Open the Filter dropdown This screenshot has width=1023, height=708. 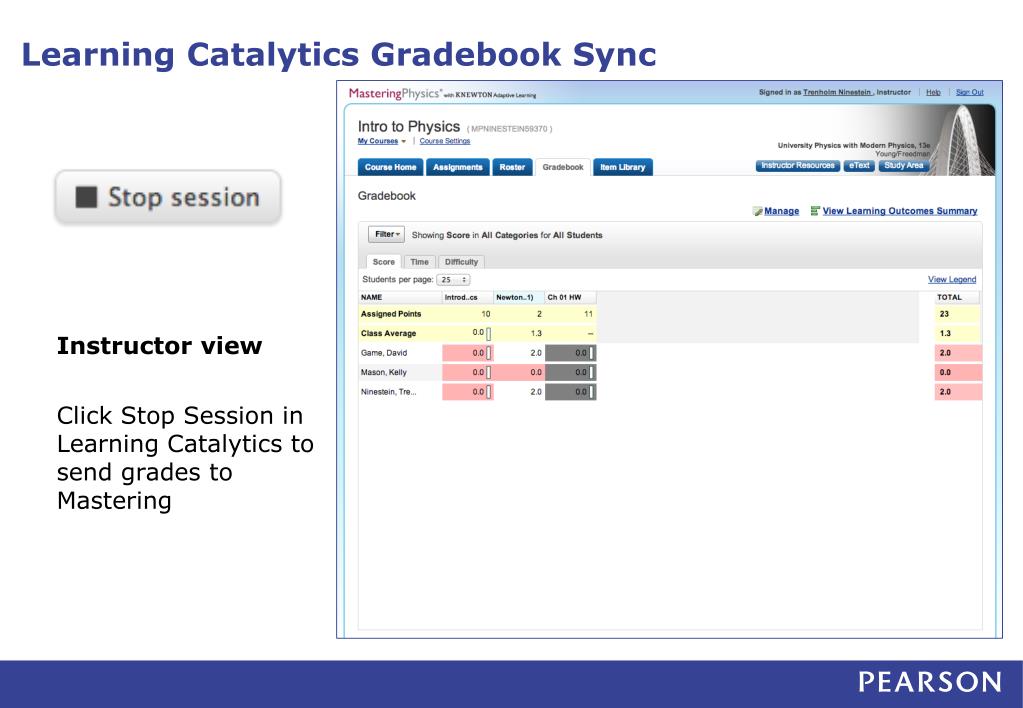[387, 234]
